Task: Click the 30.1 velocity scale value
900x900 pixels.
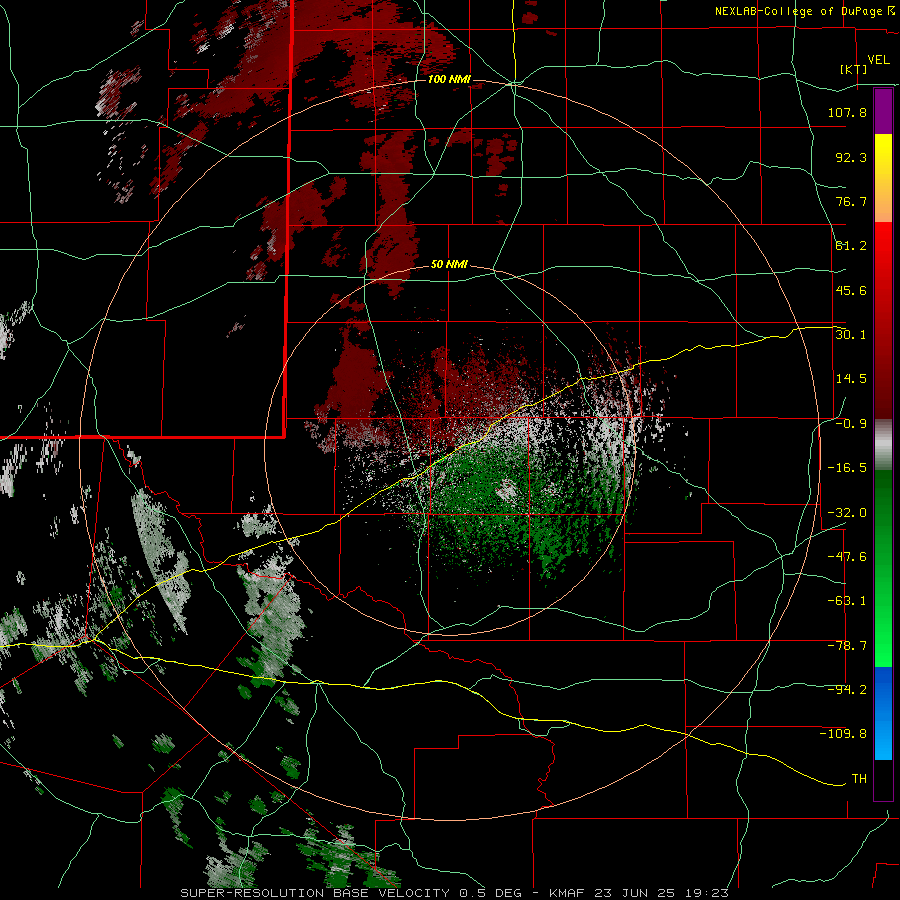Action: click(x=851, y=334)
